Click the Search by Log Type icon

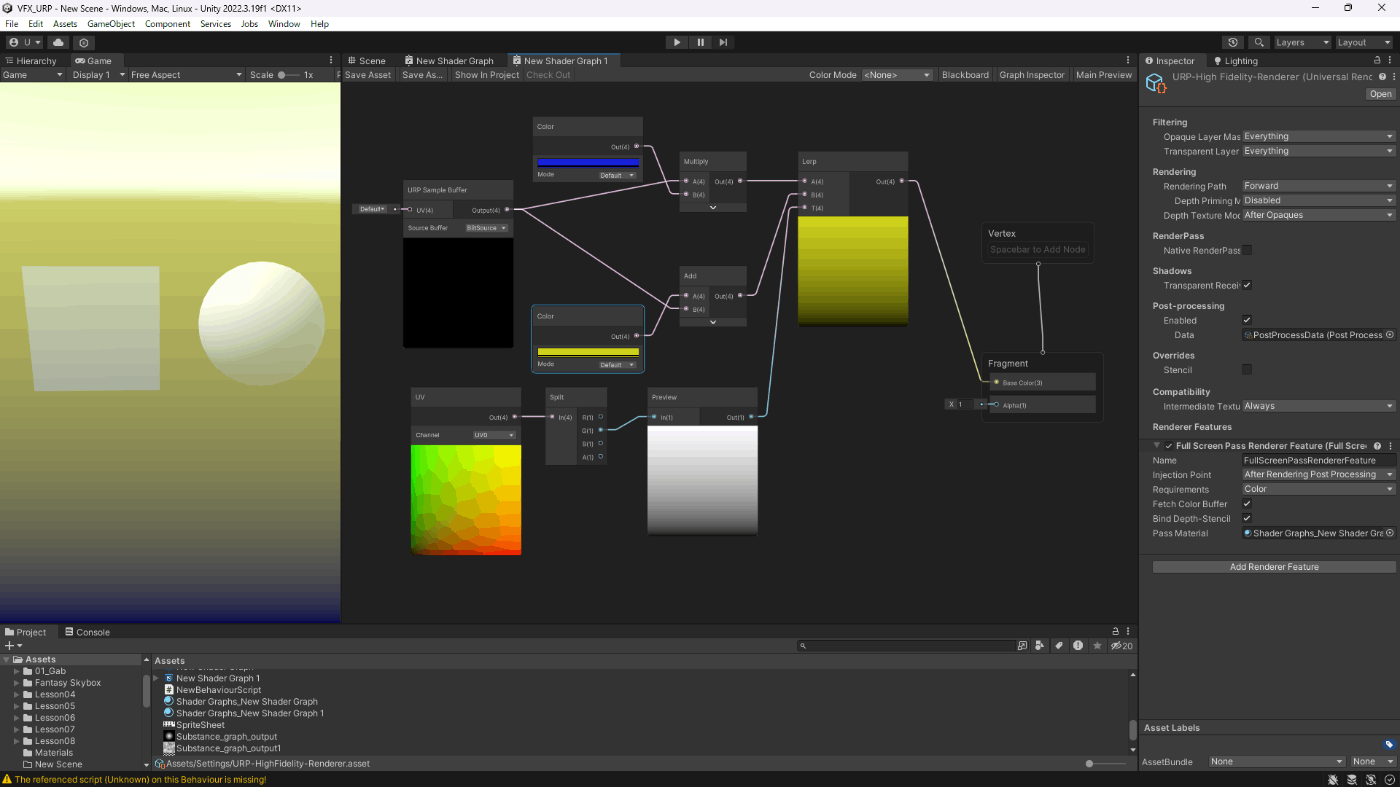tap(1078, 646)
